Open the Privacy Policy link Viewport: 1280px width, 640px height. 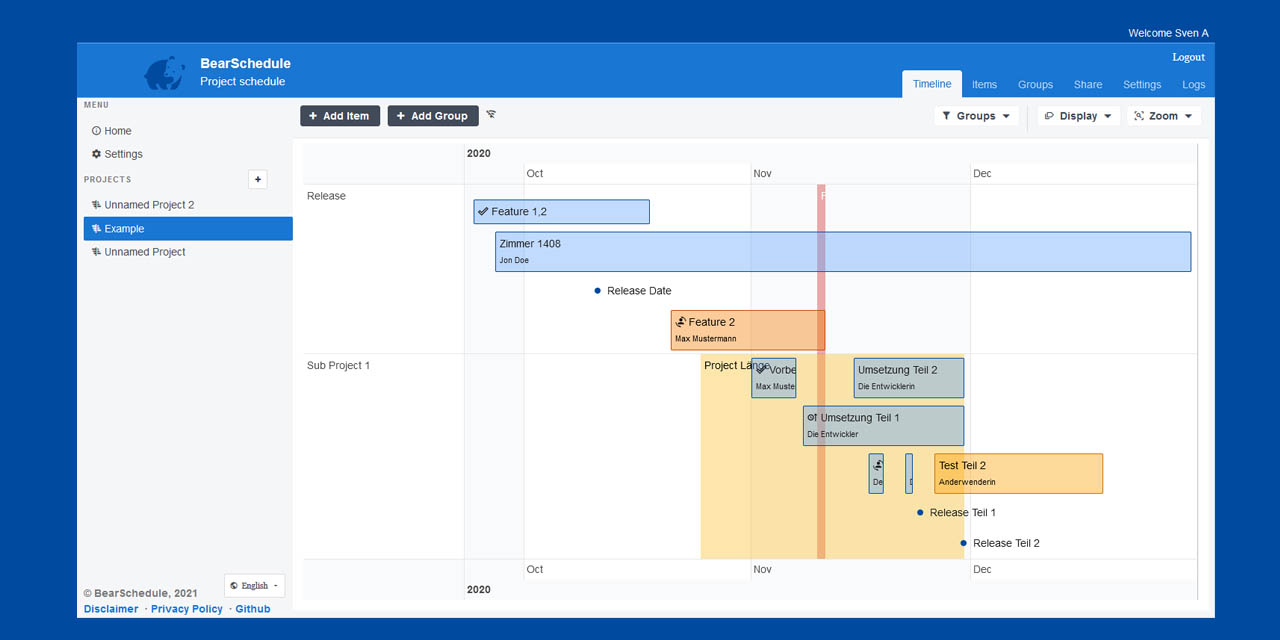pyautogui.click(x=187, y=609)
